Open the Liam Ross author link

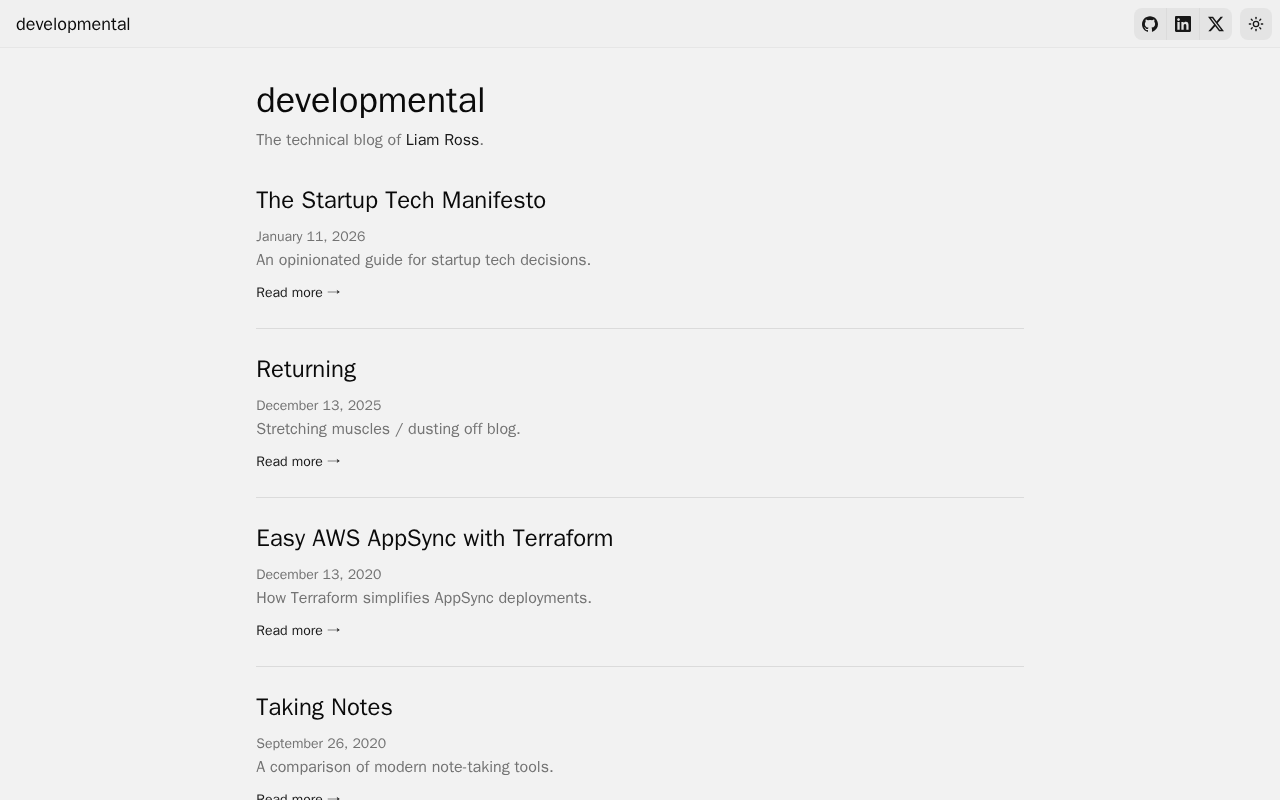442,140
